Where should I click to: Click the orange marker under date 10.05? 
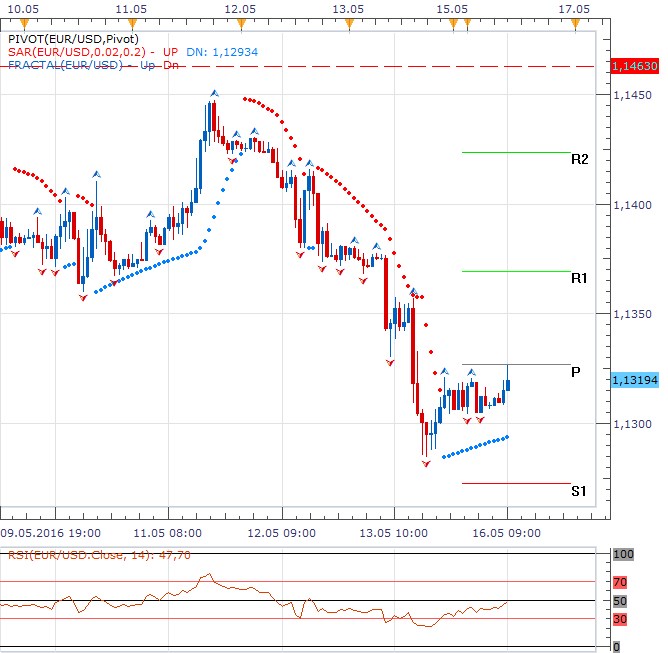point(25,23)
